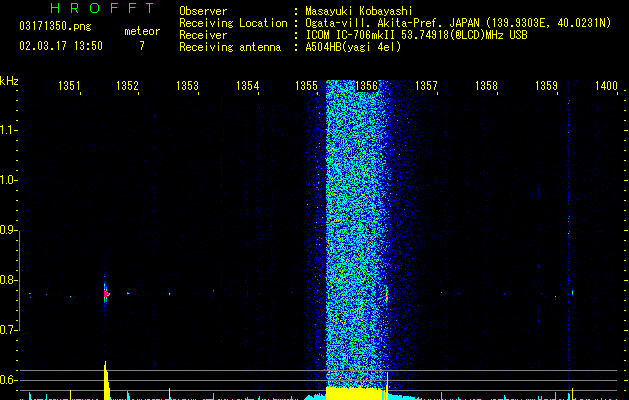
Task: Click the 0.8 kHz frequency axis label
Action: point(8,280)
